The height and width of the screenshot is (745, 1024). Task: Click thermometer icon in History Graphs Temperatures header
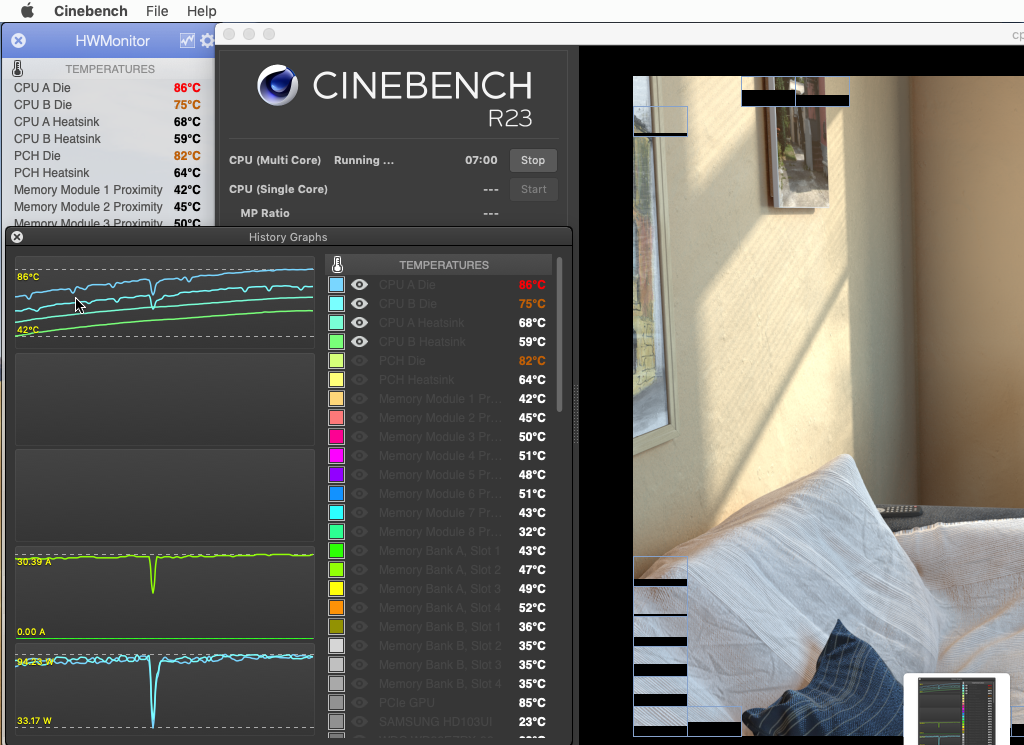[337, 264]
